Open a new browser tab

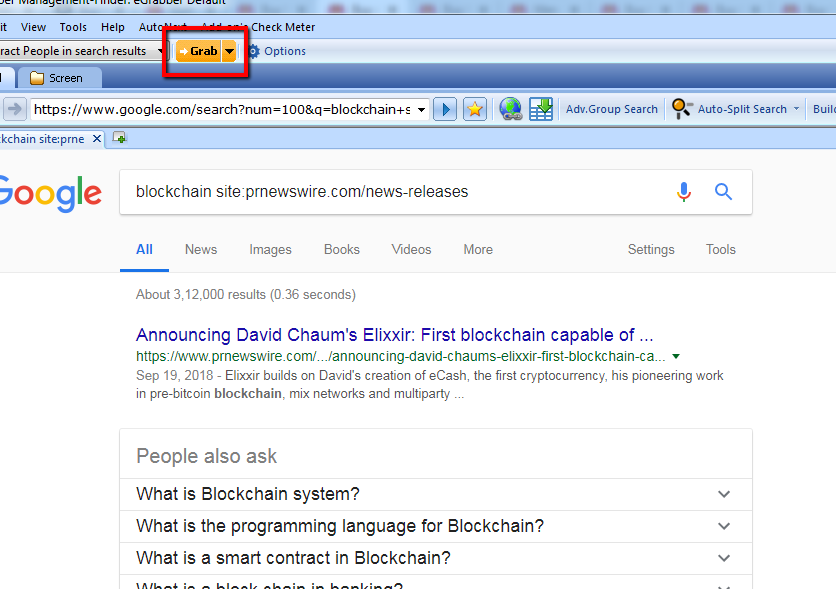pos(119,138)
